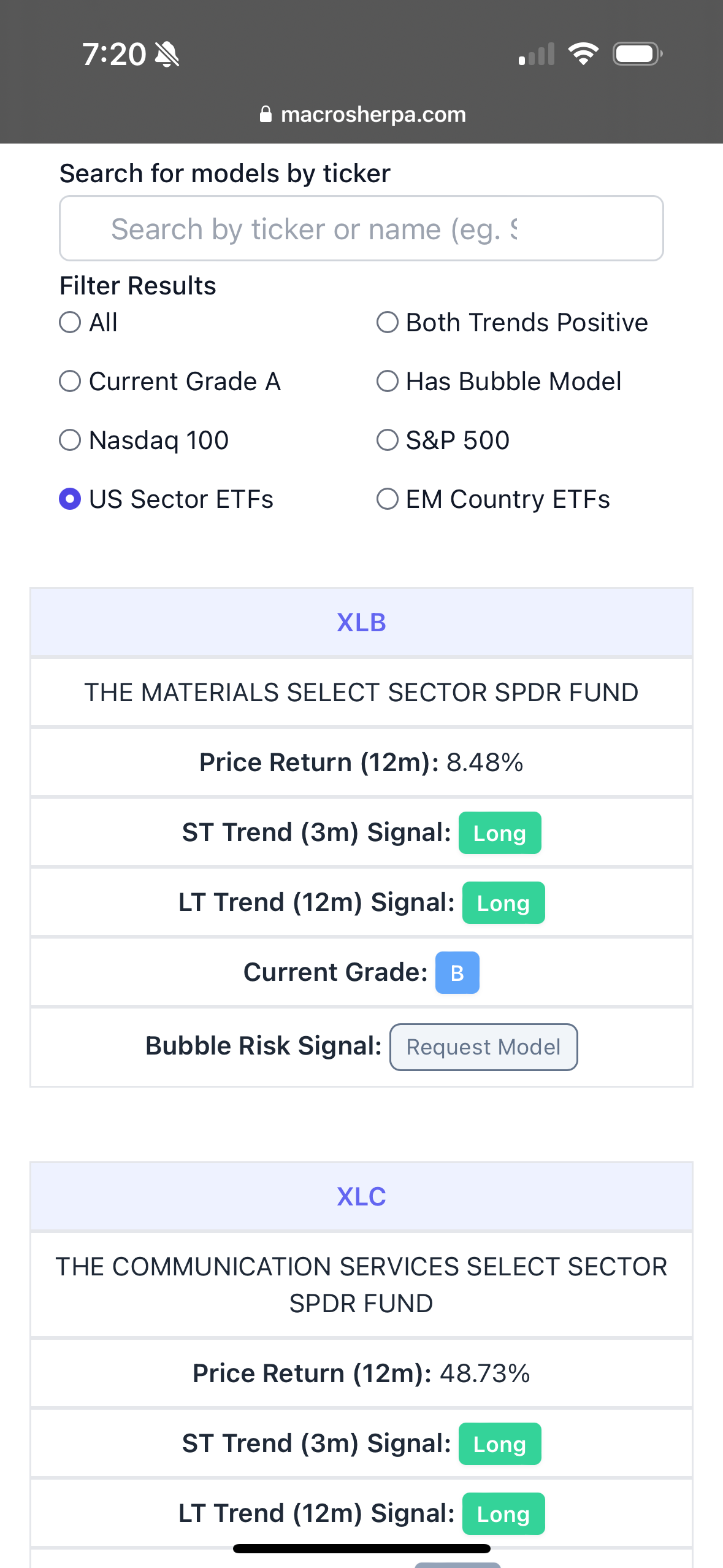Focus the search by ticker input field
Viewport: 723px width, 1568px height.
(x=361, y=228)
